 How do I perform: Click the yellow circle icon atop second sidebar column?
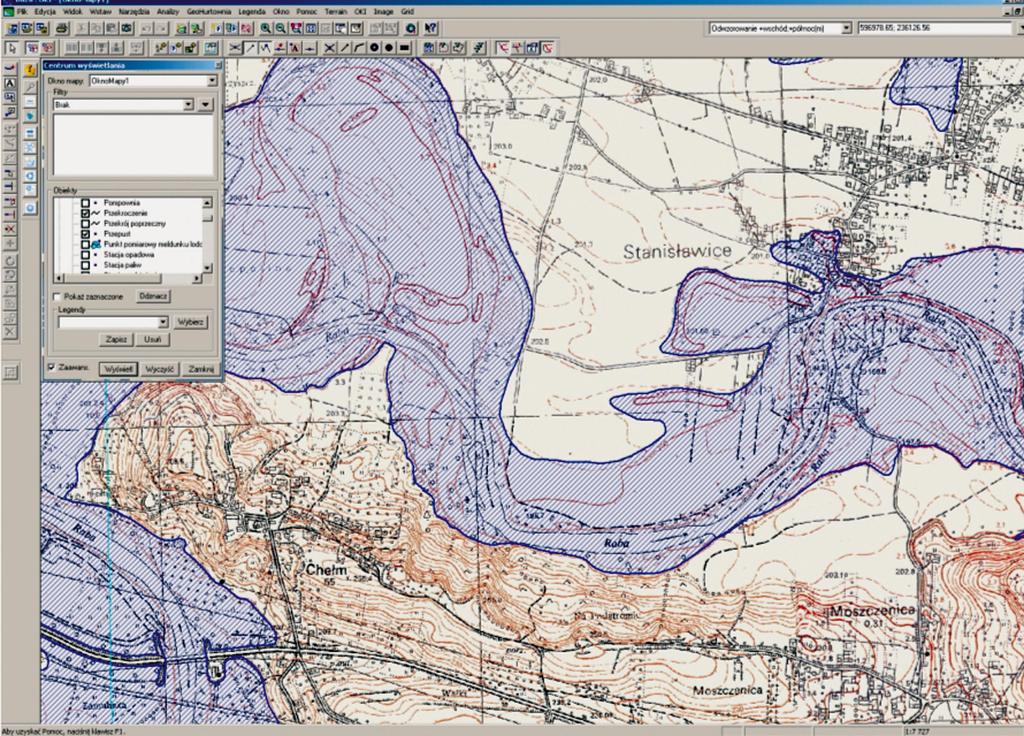(x=30, y=70)
